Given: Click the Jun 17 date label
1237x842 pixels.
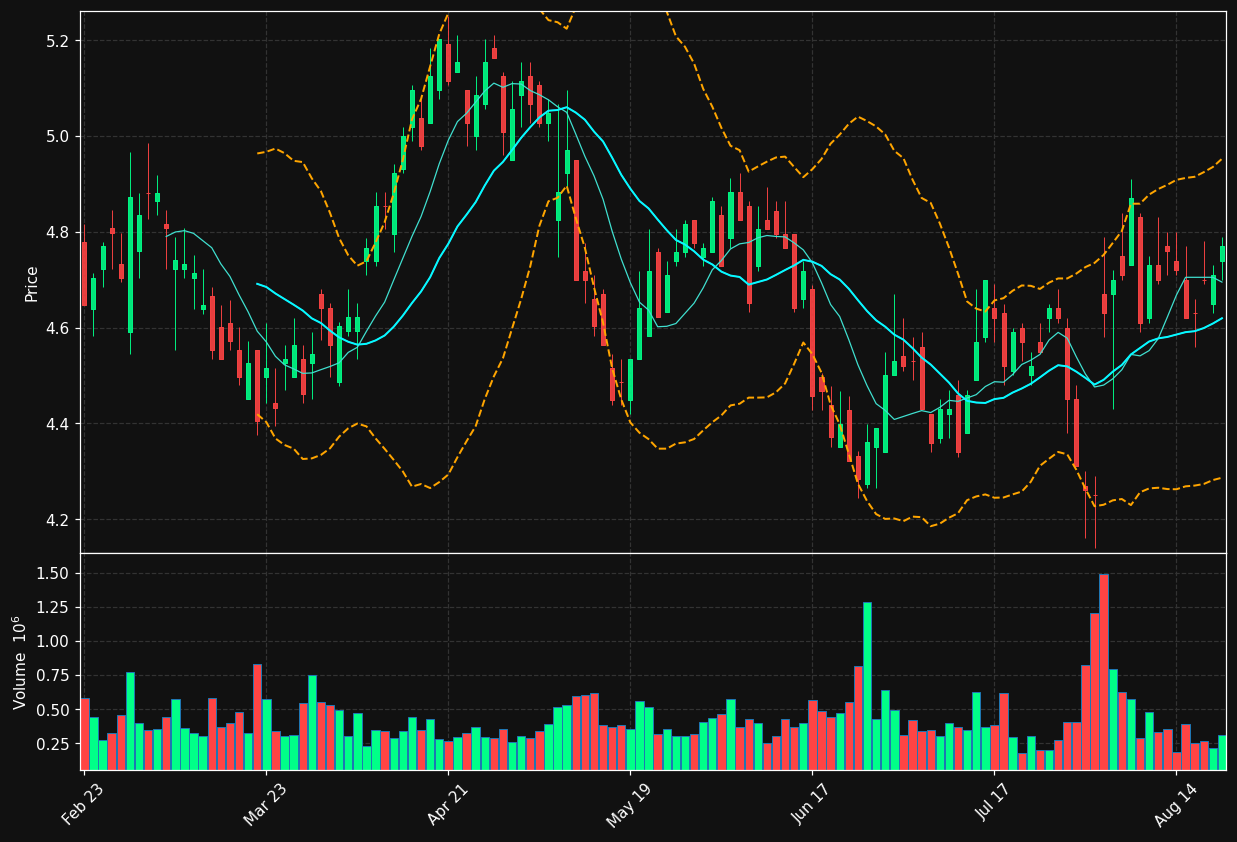Looking at the screenshot, I should click(811, 805).
